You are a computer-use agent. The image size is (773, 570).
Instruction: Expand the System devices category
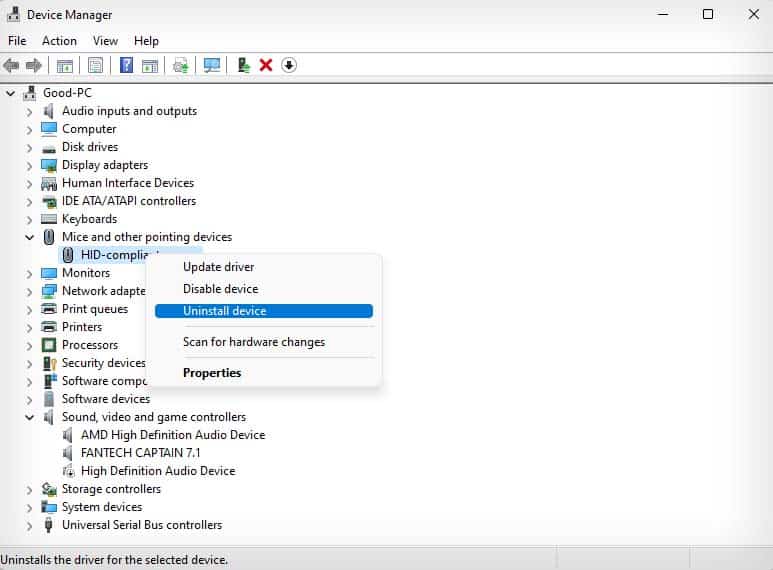click(29, 507)
